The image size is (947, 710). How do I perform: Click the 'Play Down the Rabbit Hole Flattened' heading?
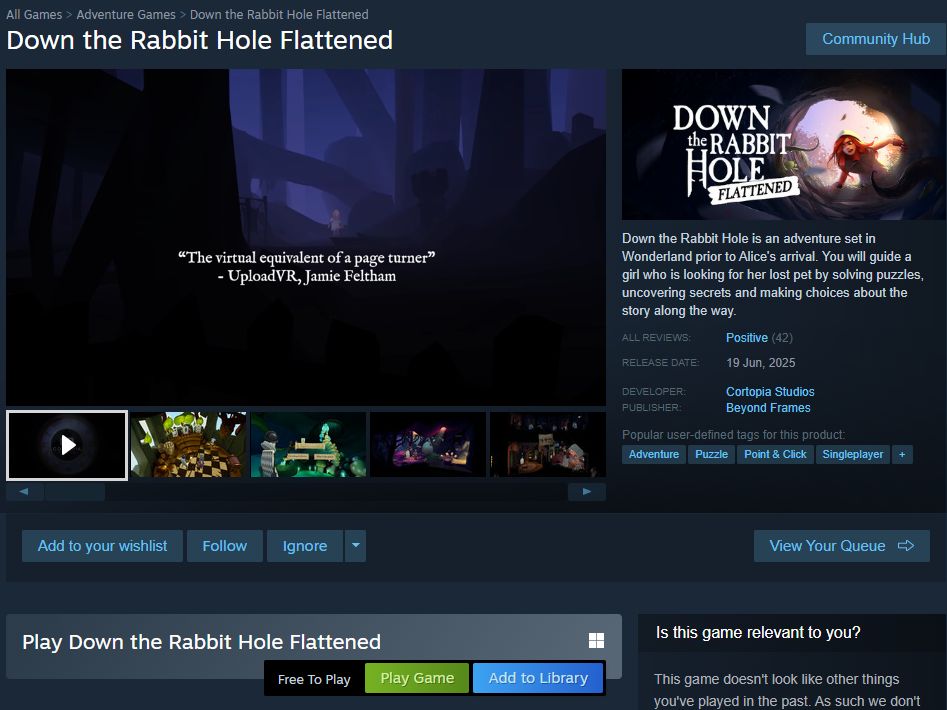(x=202, y=642)
